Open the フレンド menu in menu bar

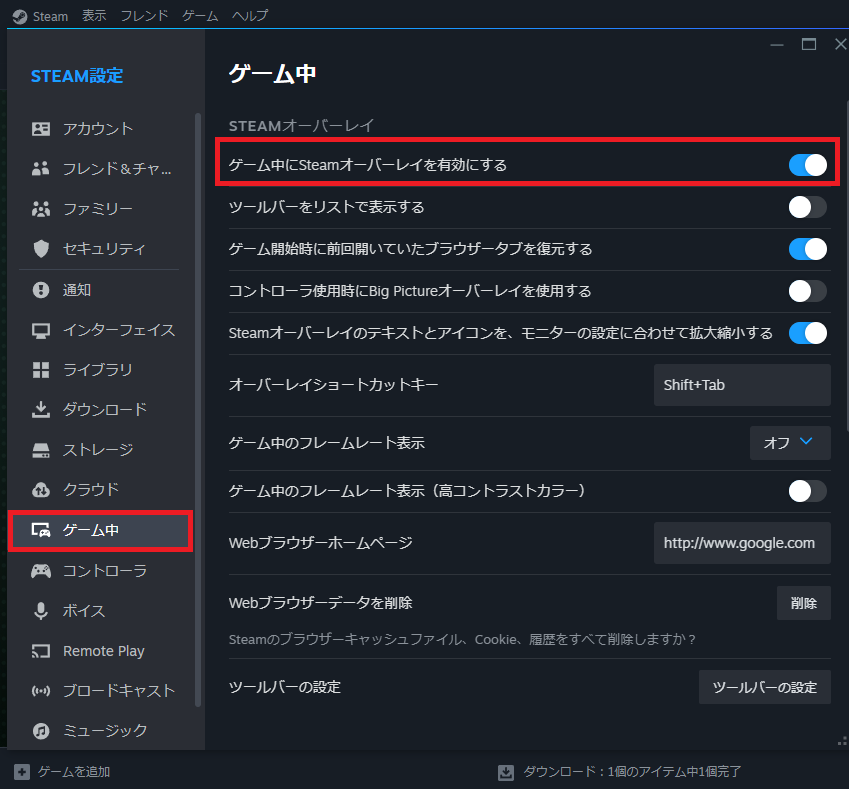pyautogui.click(x=144, y=16)
